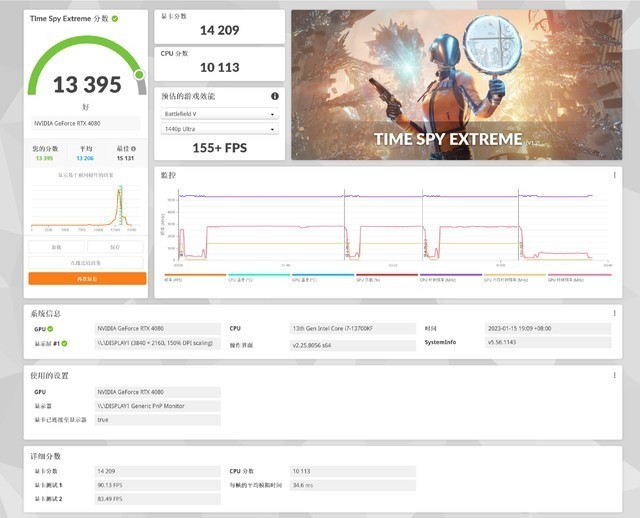Open the 1440p Ultra resolution dropdown
Viewport: 640px width, 518px height.
click(x=220, y=129)
